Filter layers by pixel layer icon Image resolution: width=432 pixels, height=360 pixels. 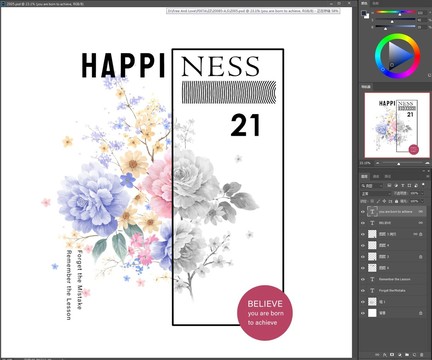click(x=389, y=185)
